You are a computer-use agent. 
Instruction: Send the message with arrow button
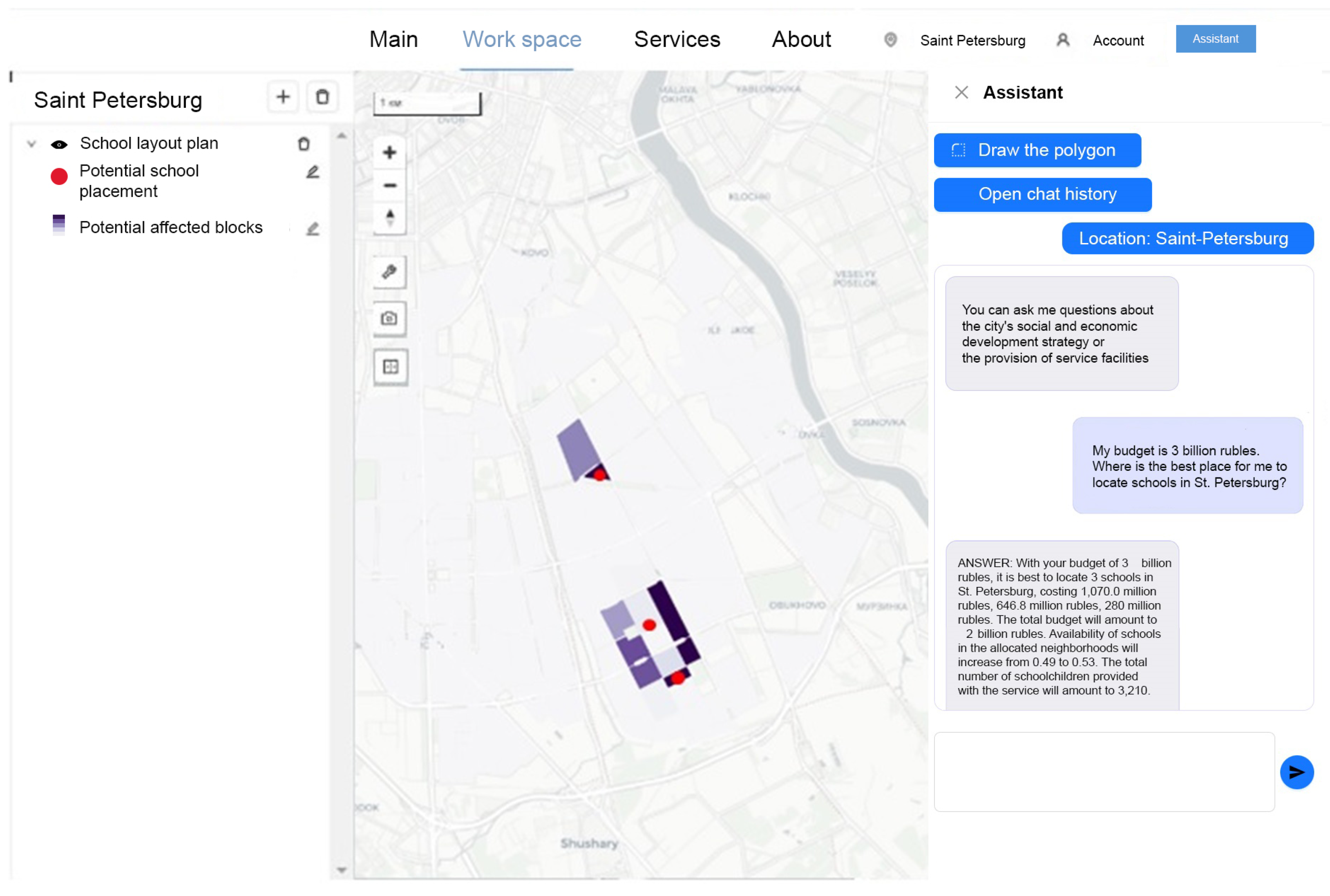1296,773
